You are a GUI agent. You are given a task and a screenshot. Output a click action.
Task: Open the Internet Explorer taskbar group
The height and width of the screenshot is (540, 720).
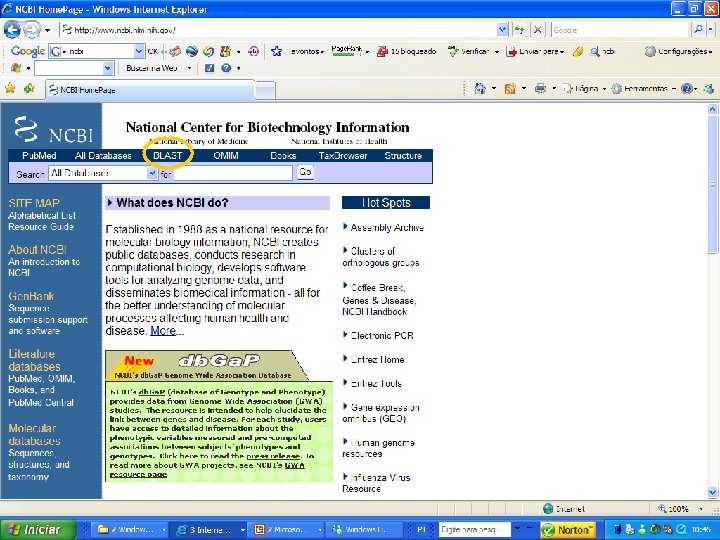pyautogui.click(x=208, y=530)
